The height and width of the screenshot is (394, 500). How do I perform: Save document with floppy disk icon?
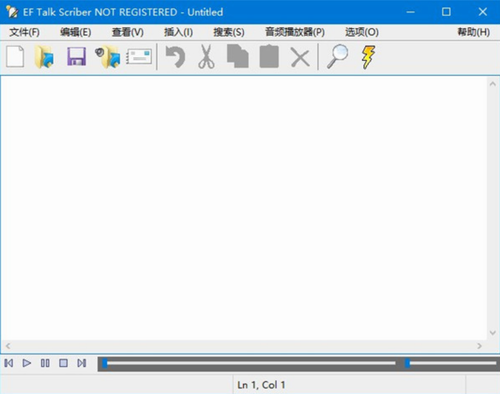pyautogui.click(x=77, y=56)
